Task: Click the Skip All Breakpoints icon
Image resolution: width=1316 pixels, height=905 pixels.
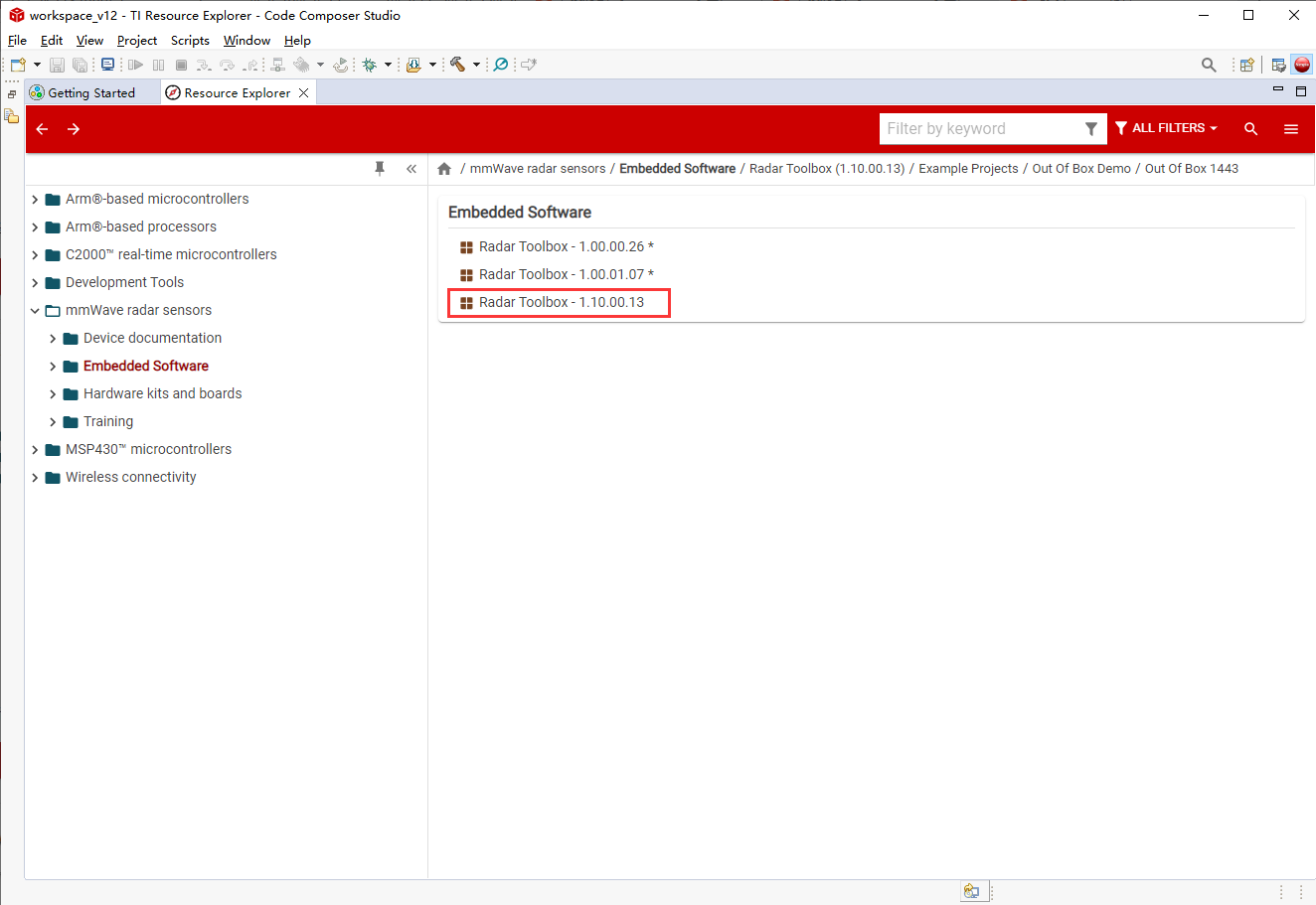Action: pyautogui.click(x=501, y=65)
